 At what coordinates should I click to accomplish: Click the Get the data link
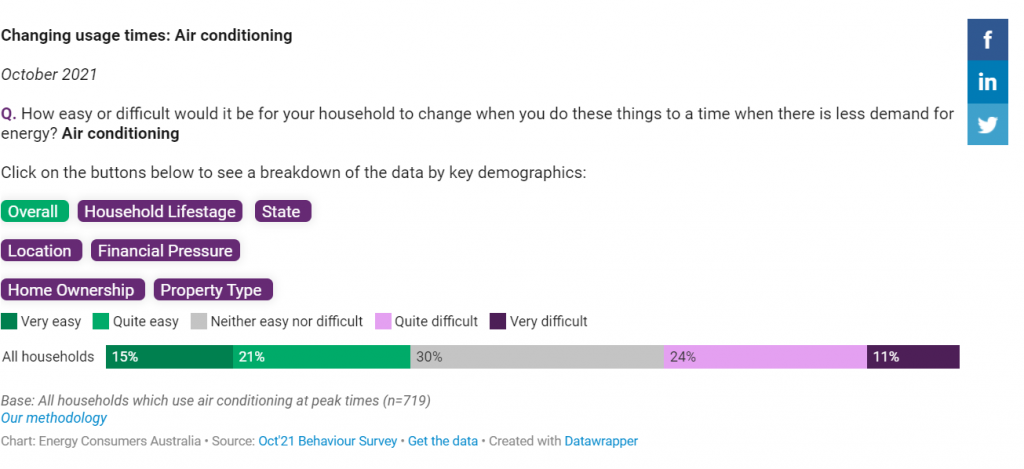[443, 441]
